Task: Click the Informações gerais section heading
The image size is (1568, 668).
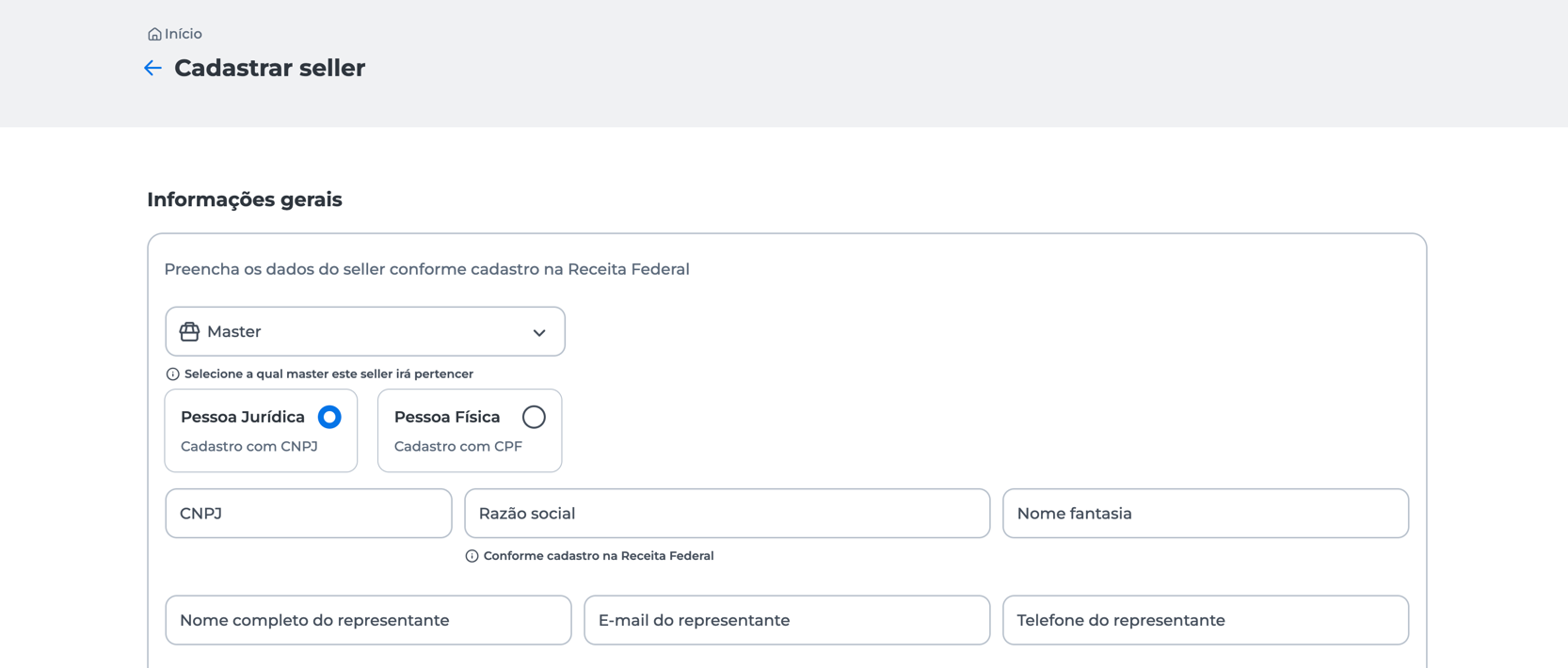Action: [x=245, y=199]
